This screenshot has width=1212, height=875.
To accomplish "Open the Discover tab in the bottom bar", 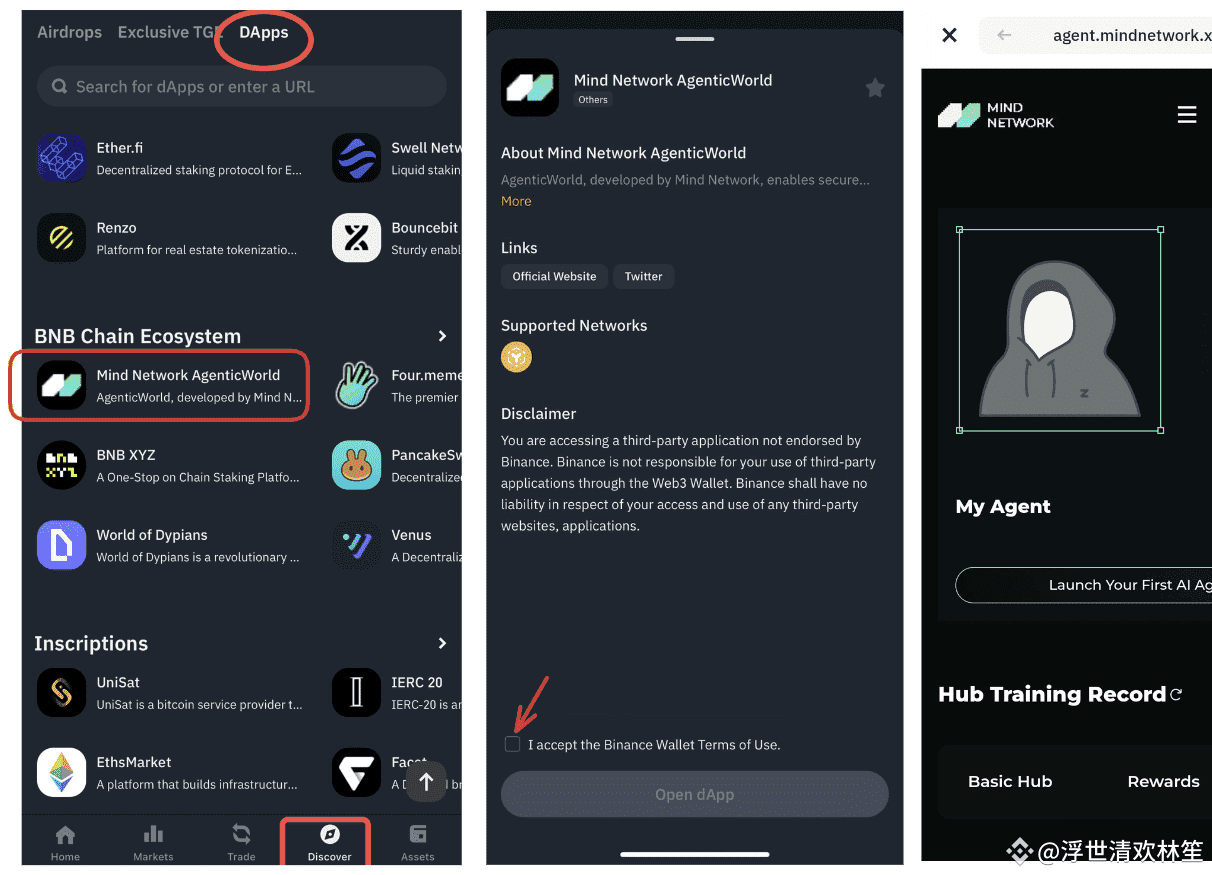I will 329,843.
